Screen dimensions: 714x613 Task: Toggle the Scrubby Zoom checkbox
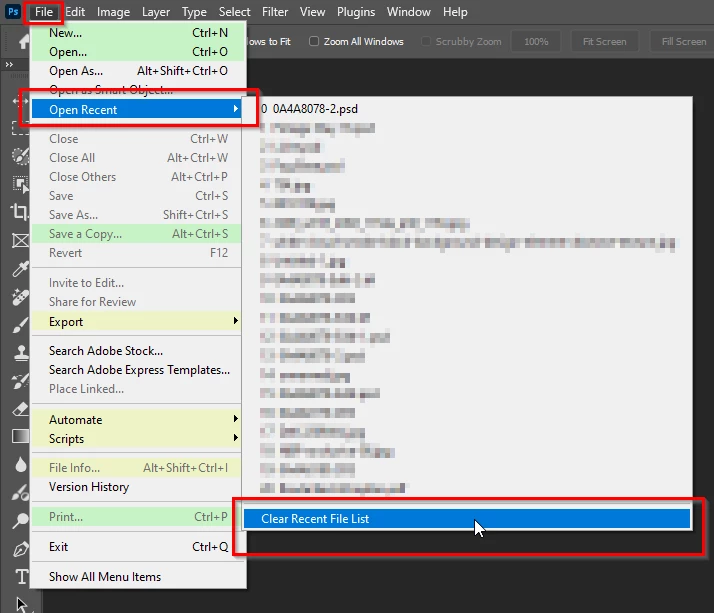pyautogui.click(x=425, y=41)
